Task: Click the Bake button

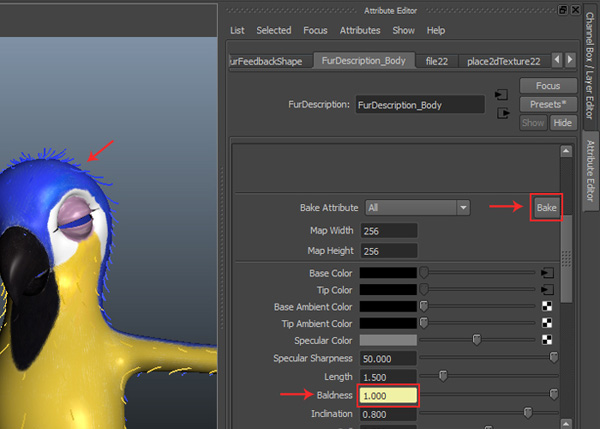Action: [x=546, y=207]
